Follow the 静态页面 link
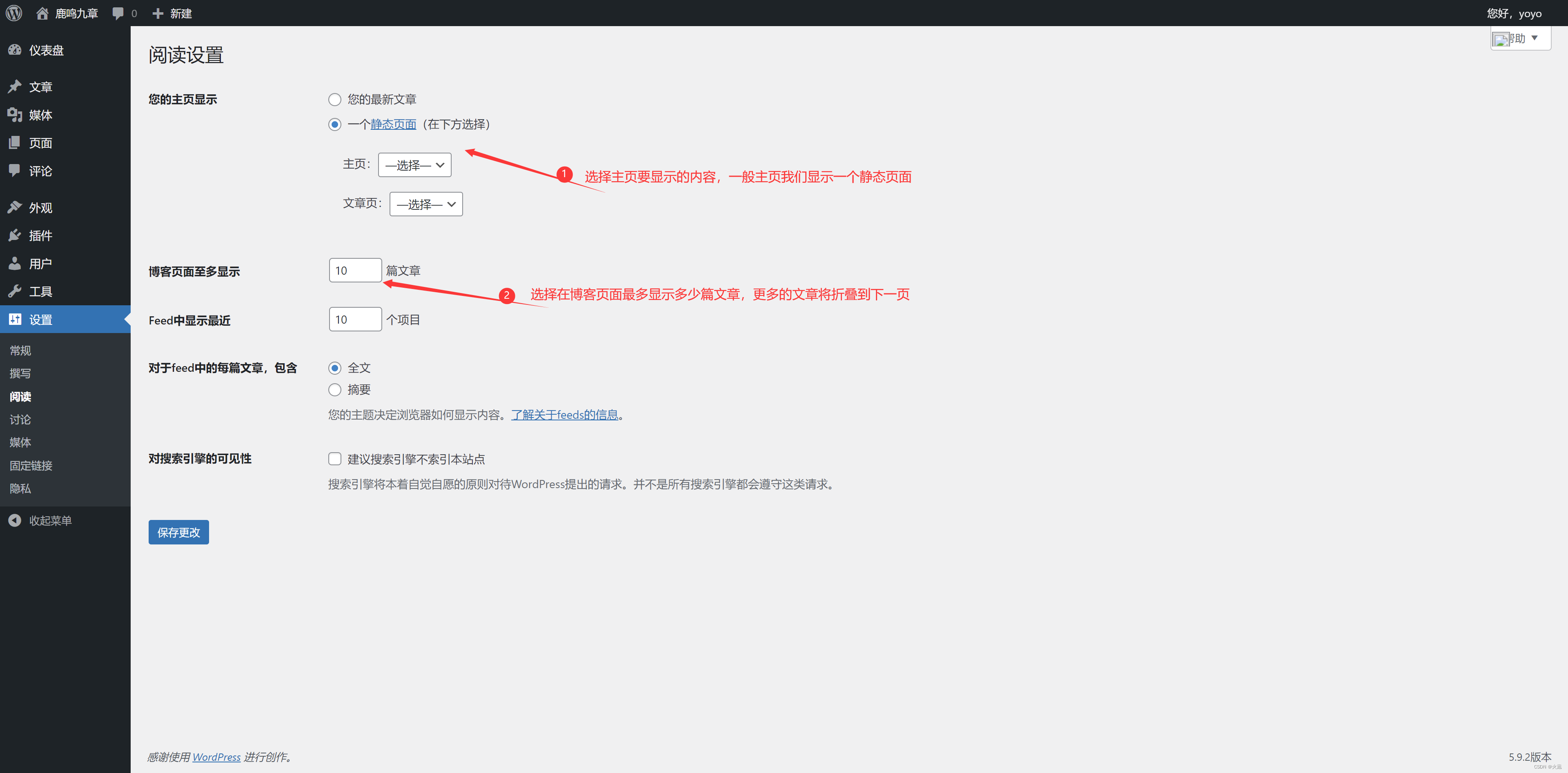 coord(393,124)
